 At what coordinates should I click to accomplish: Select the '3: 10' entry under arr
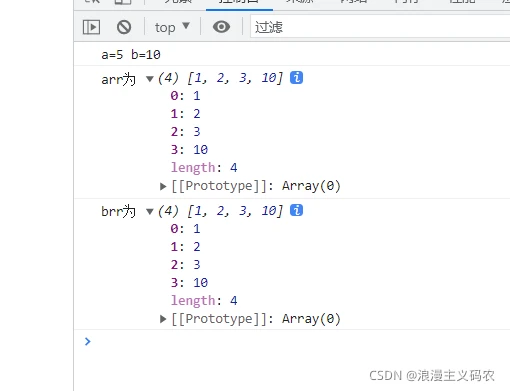189,150
